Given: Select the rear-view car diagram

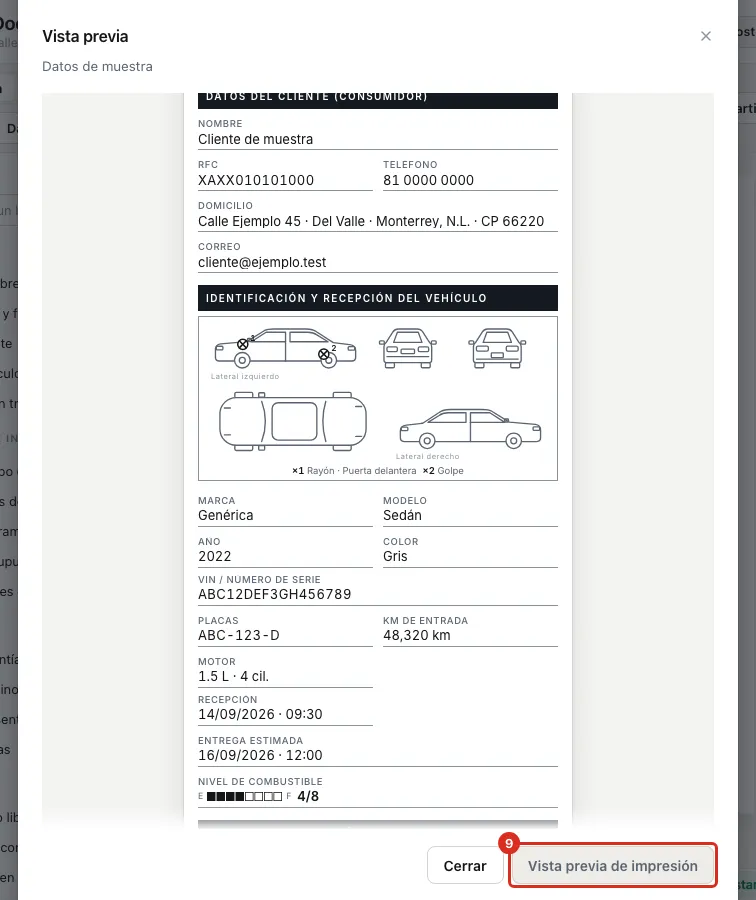Looking at the screenshot, I should coord(497,348).
